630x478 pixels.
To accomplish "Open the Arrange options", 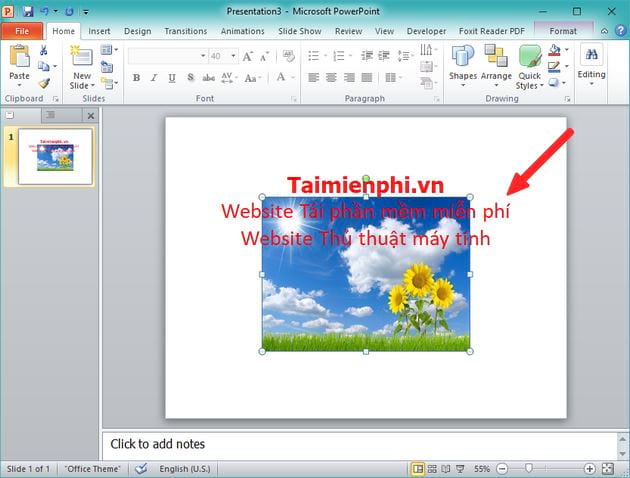I will point(496,66).
